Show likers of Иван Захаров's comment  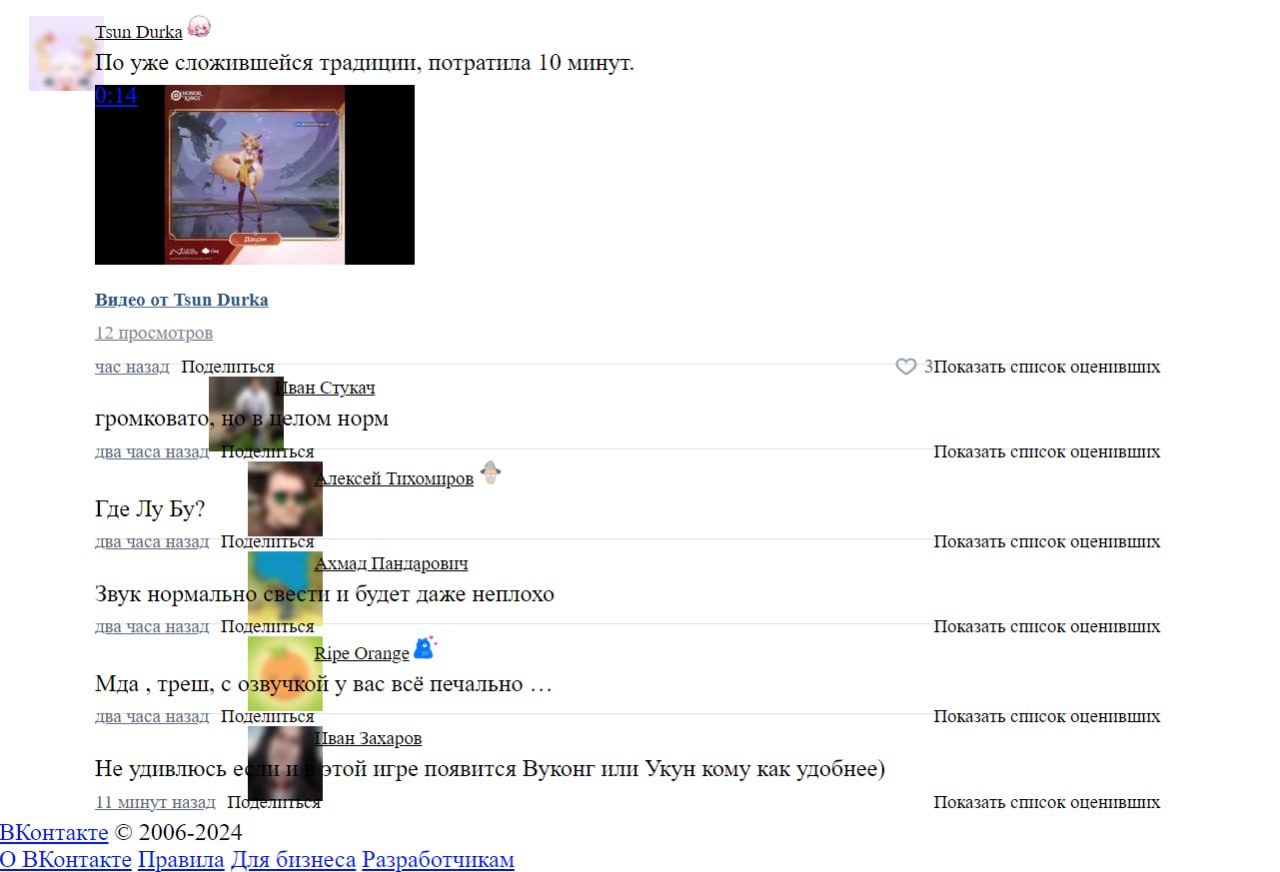click(1047, 802)
